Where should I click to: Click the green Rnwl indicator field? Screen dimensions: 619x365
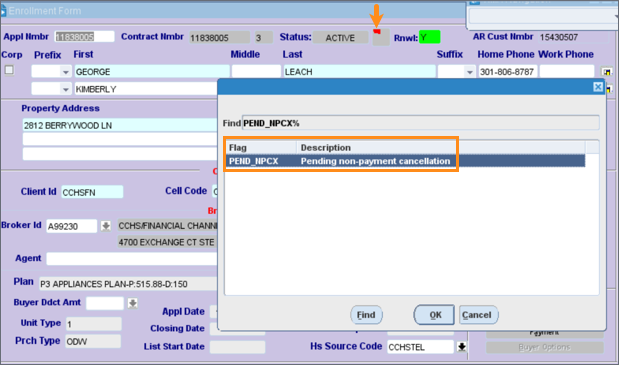tap(430, 37)
